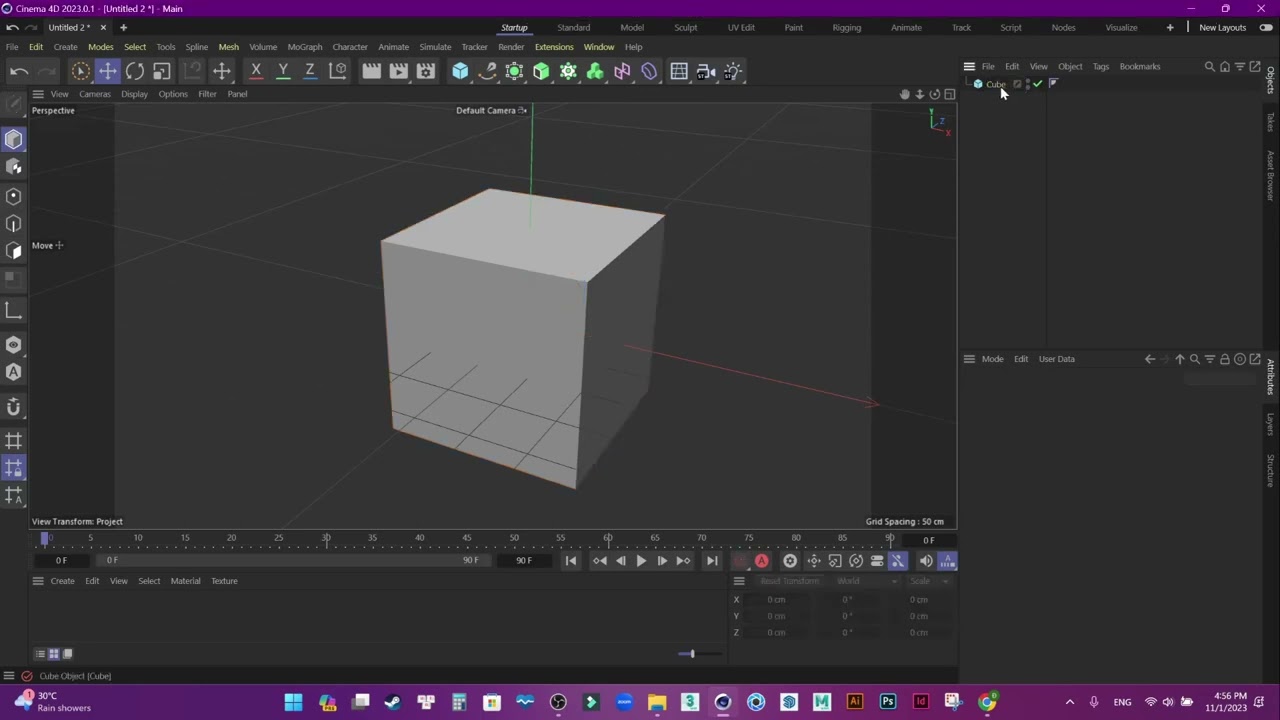The height and width of the screenshot is (720, 1280).
Task: Open the Object Manager hamburger menu
Action: tap(969, 66)
